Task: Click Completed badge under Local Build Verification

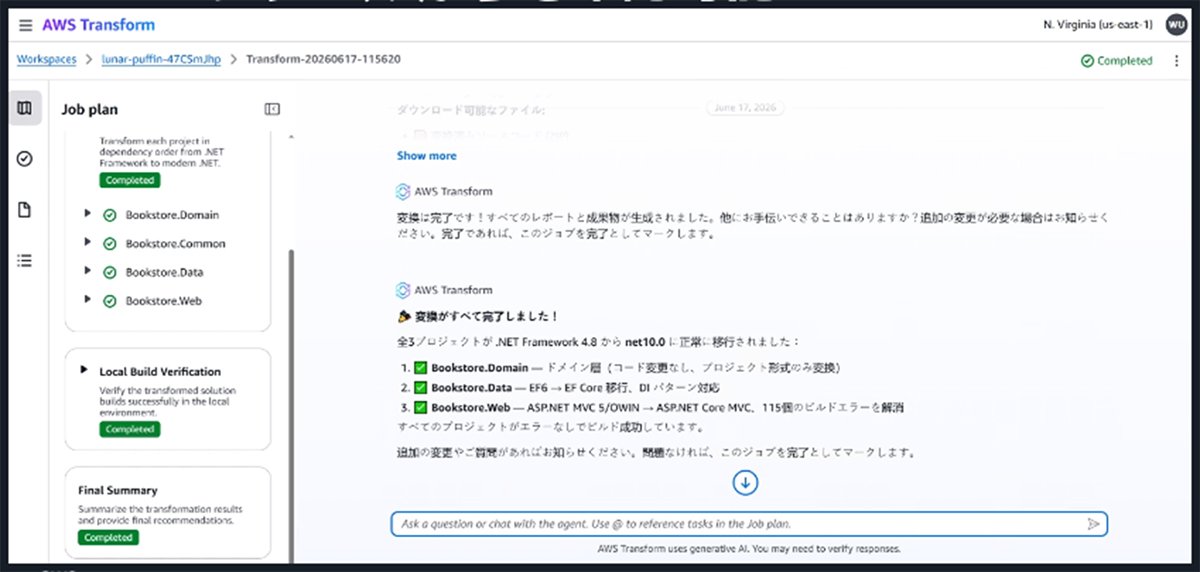Action: (130, 429)
